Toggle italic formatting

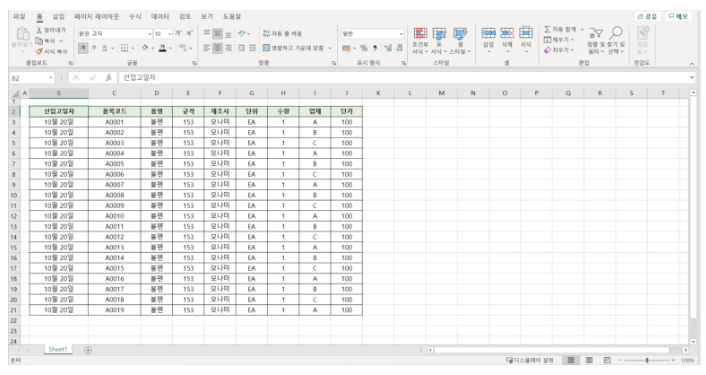[94, 48]
